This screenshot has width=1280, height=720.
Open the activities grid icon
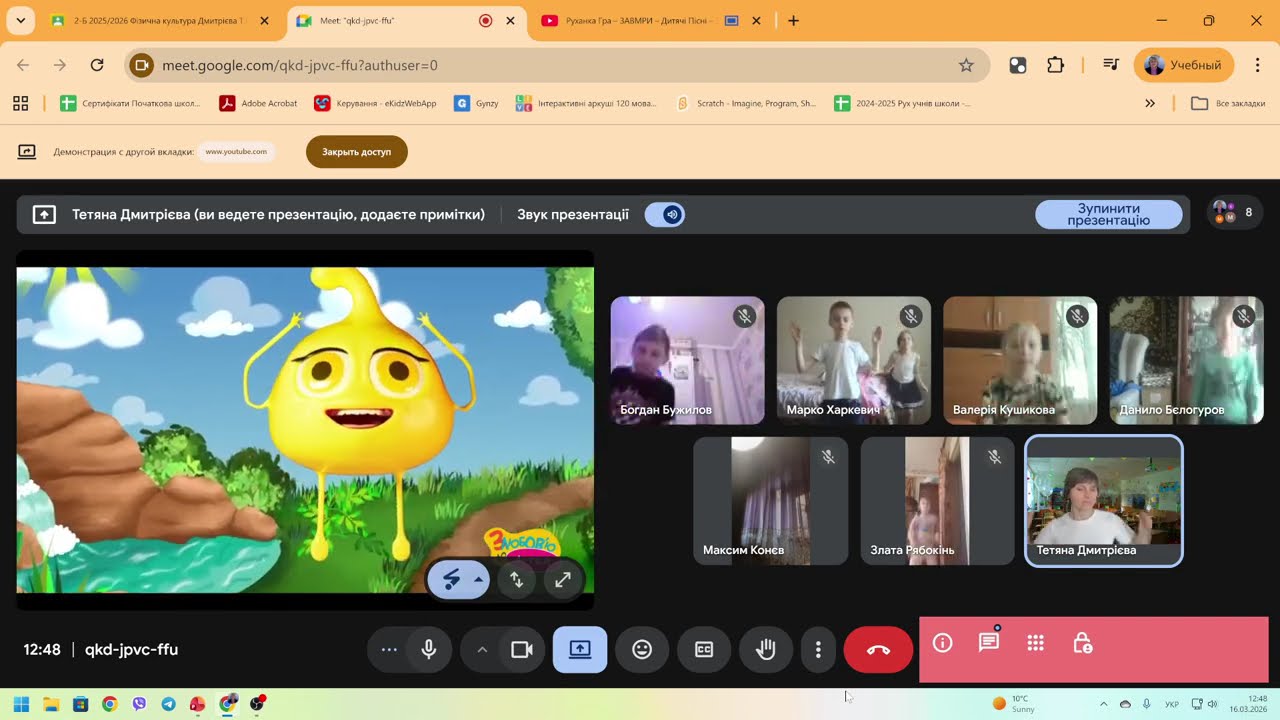1036,643
